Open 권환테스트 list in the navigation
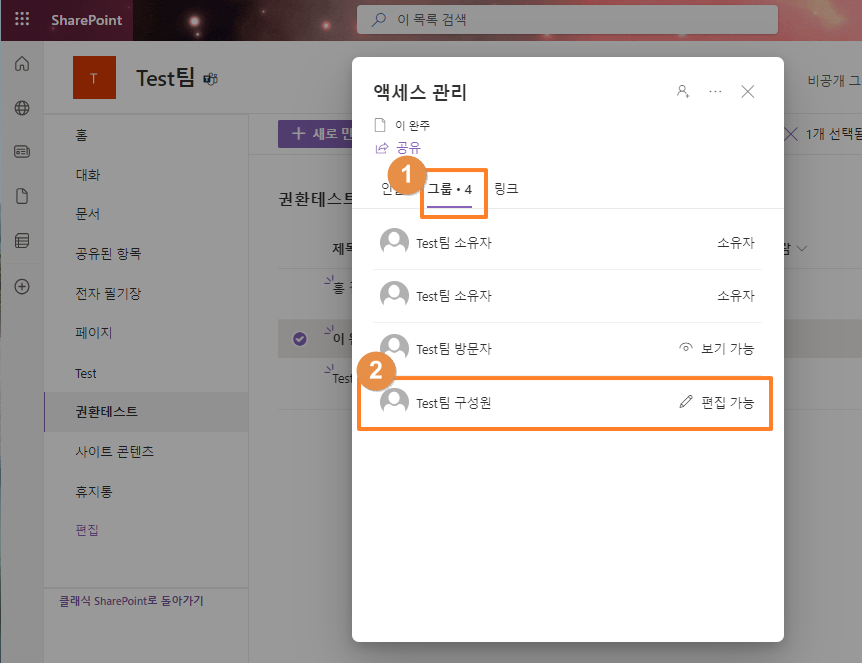 click(107, 412)
